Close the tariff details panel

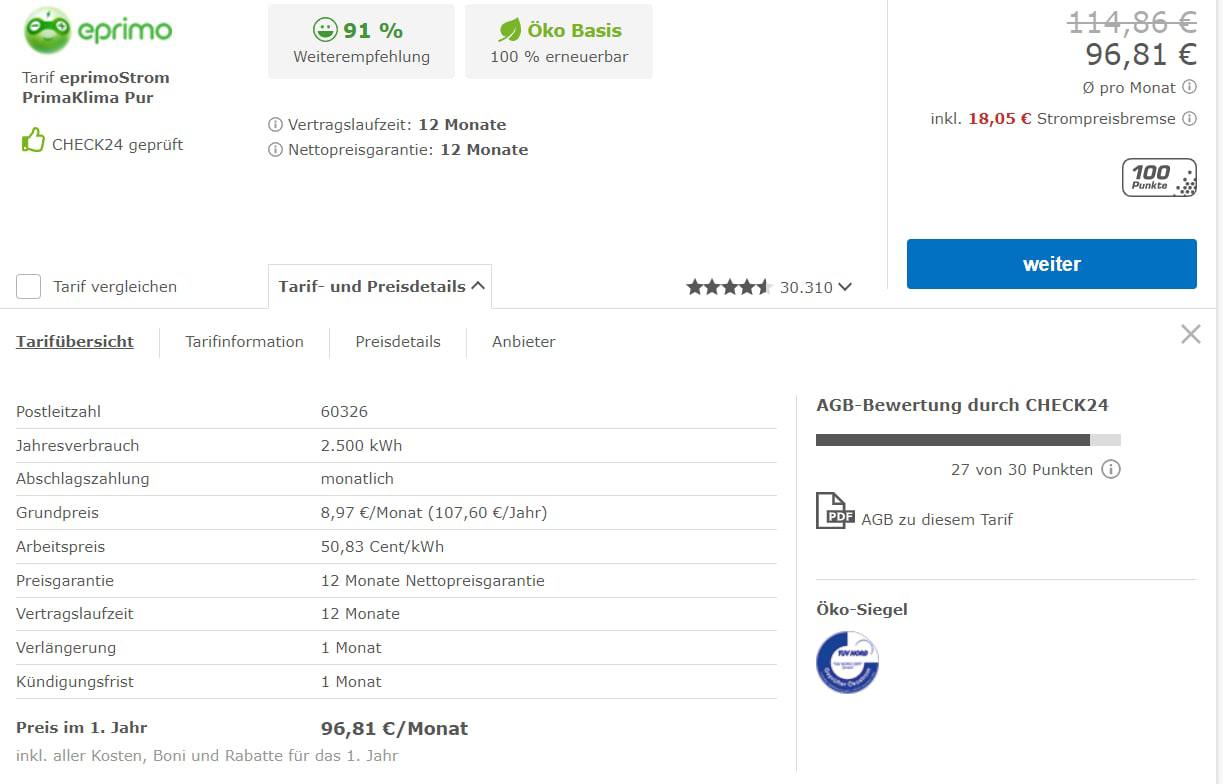pyautogui.click(x=1190, y=334)
